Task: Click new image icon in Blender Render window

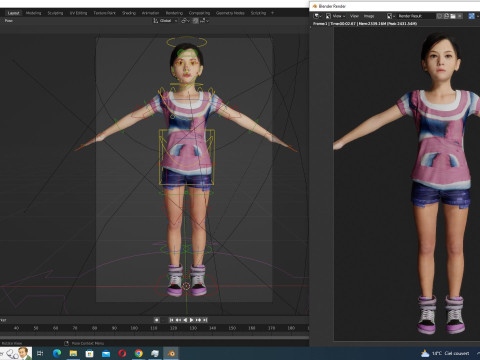Action: [x=446, y=16]
